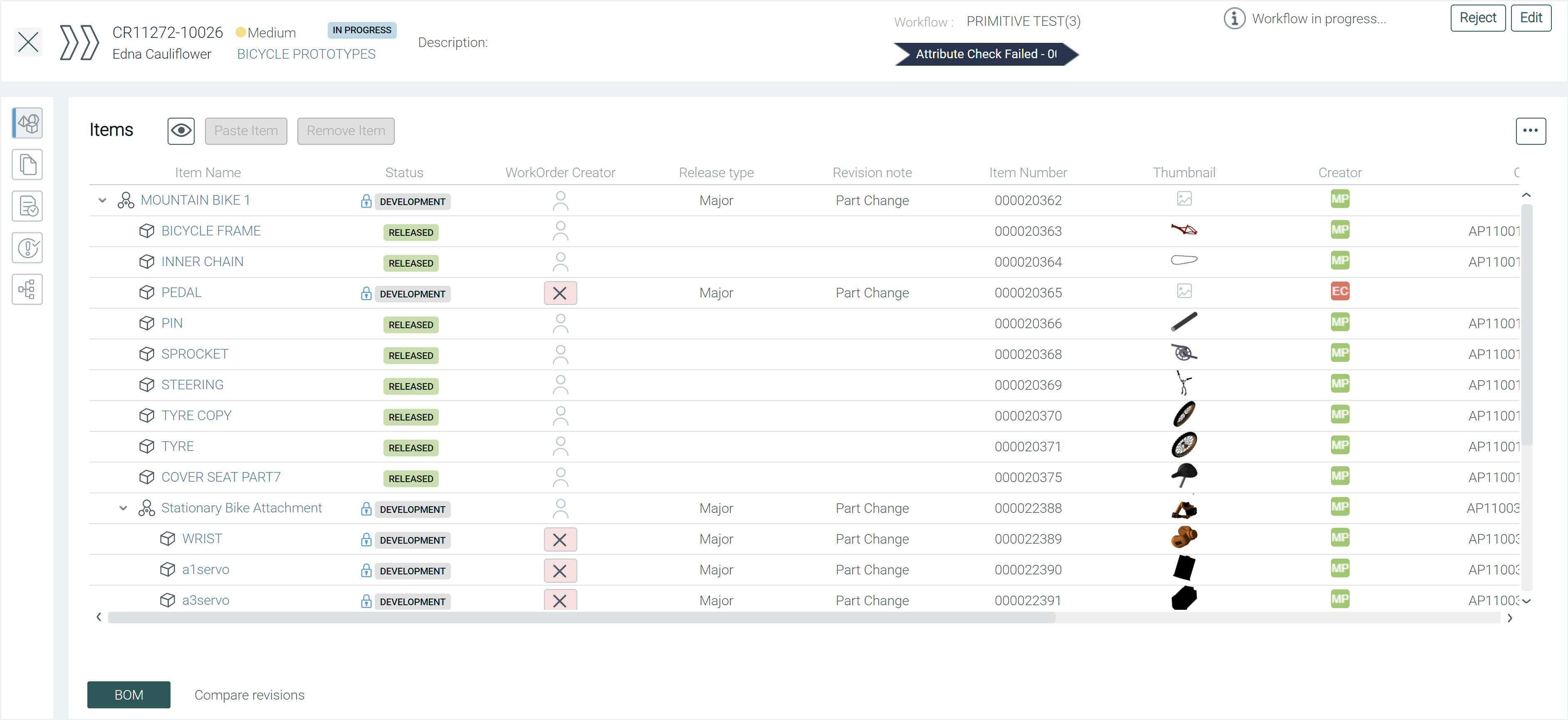The width and height of the screenshot is (1568, 720).
Task: Toggle the eye visibility button
Action: click(x=181, y=131)
